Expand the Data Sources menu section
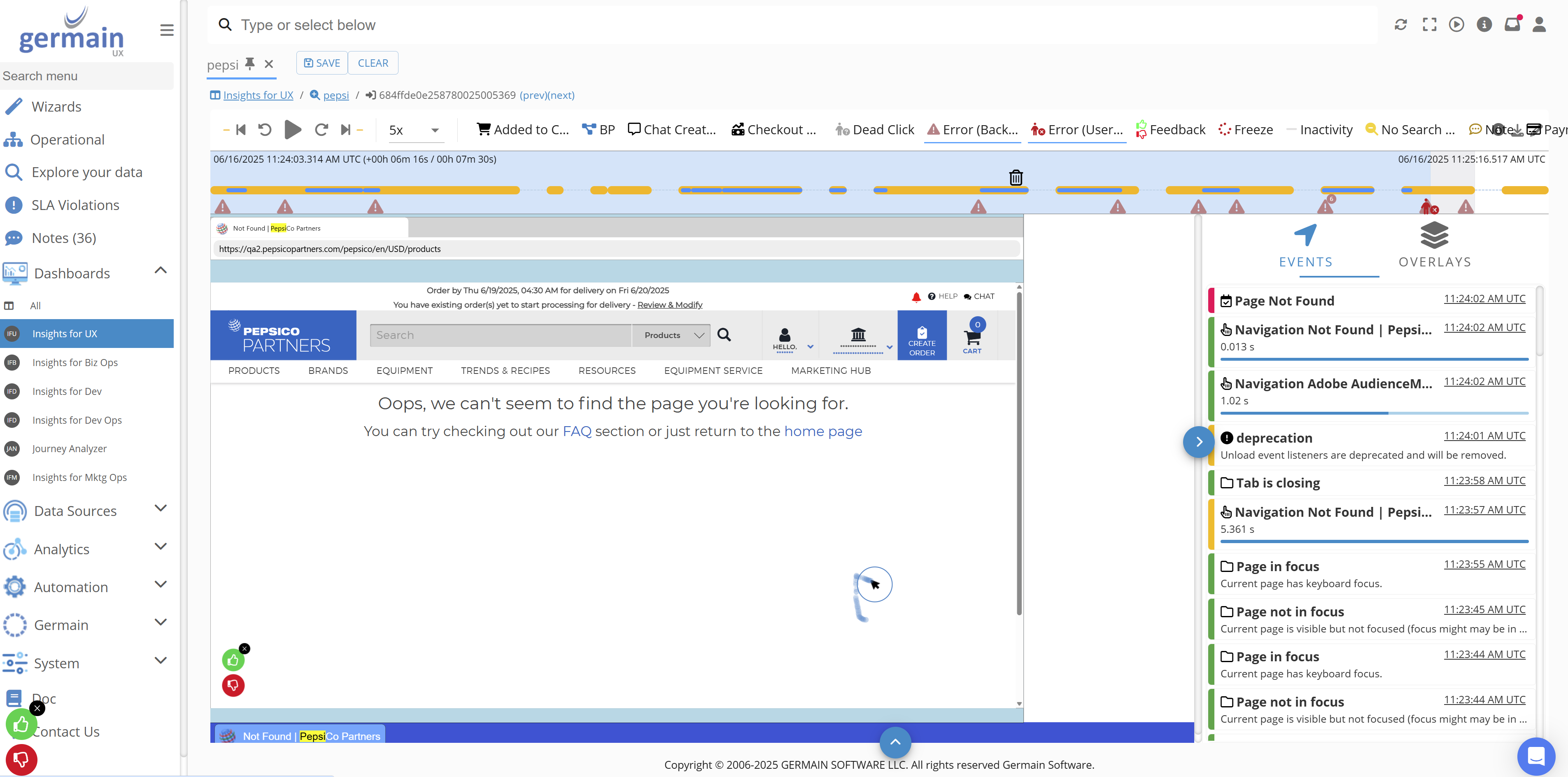Screen dimensions: 1568x777 160,509
